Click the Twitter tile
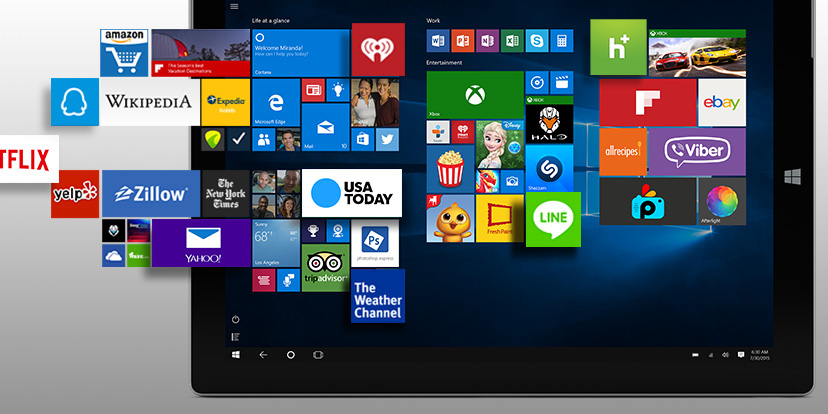The image size is (828, 414). click(387, 140)
